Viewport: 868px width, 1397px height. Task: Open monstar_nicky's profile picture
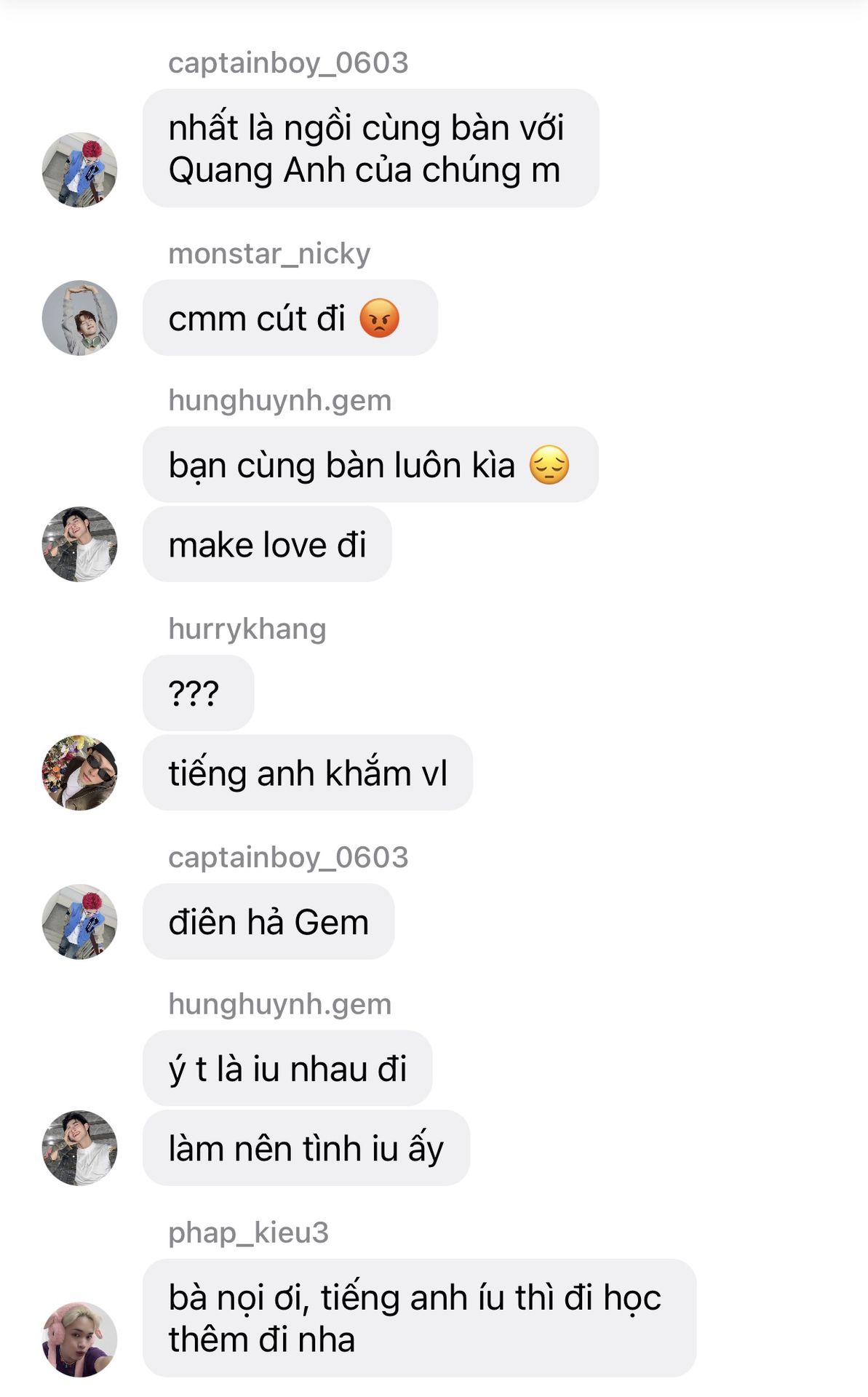tap(79, 318)
